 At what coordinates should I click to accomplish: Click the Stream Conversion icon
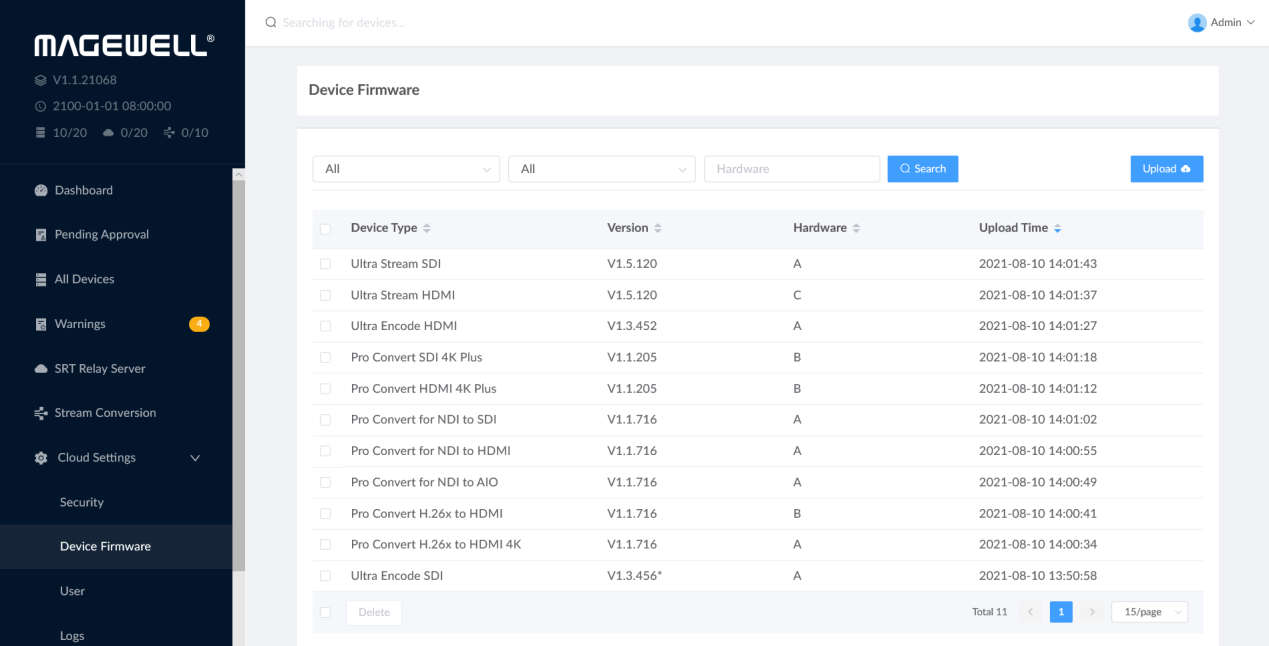41,413
